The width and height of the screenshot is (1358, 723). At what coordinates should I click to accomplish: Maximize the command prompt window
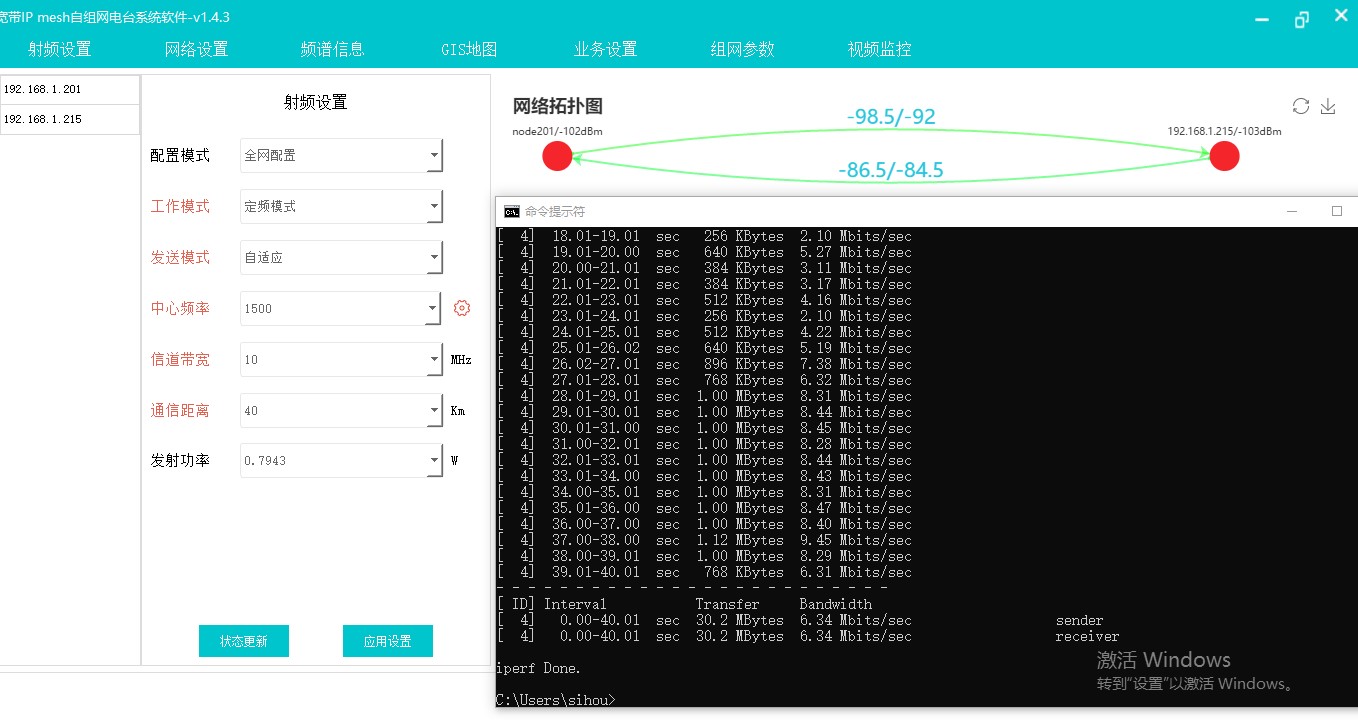[1337, 211]
